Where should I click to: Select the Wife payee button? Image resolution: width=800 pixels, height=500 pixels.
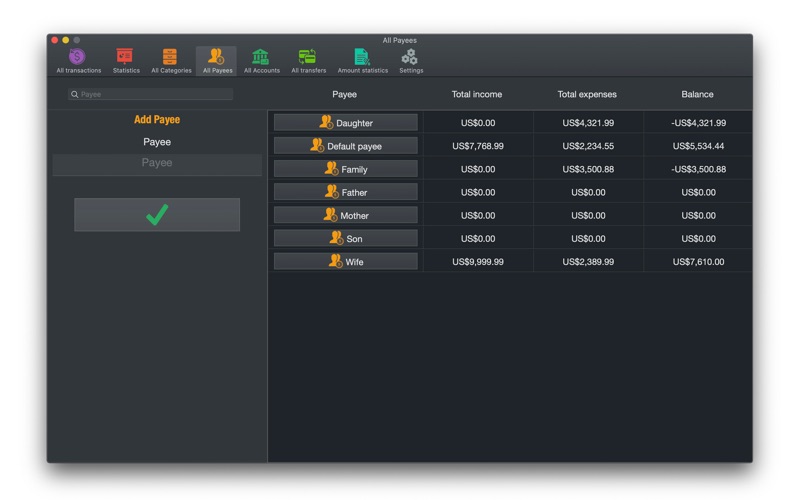coord(345,262)
